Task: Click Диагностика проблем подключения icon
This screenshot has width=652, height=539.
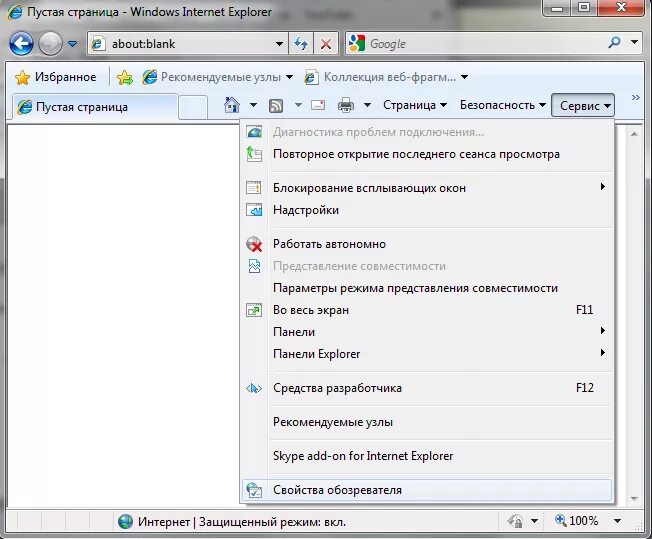Action: pyautogui.click(x=254, y=132)
